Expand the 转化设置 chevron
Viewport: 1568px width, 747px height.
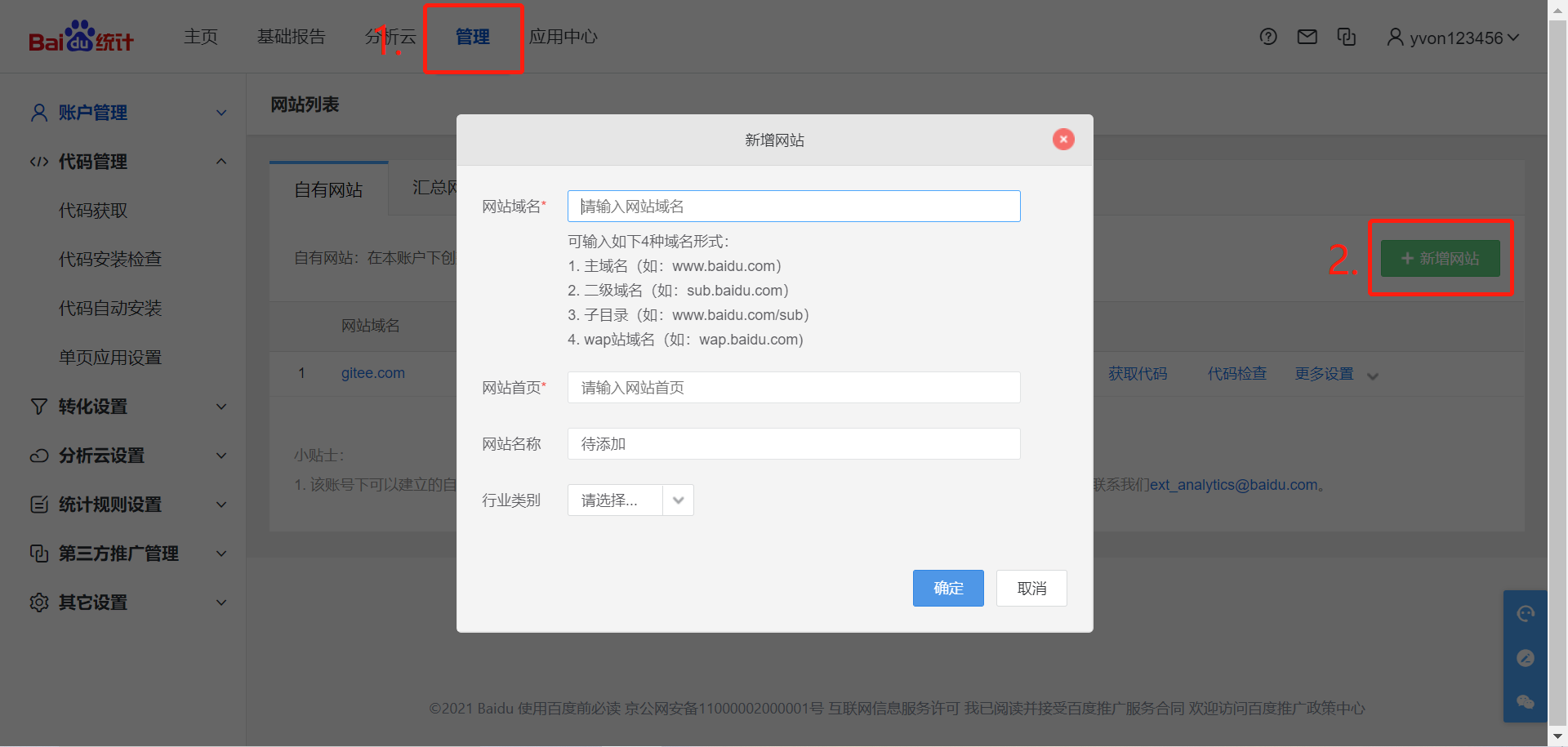221,407
